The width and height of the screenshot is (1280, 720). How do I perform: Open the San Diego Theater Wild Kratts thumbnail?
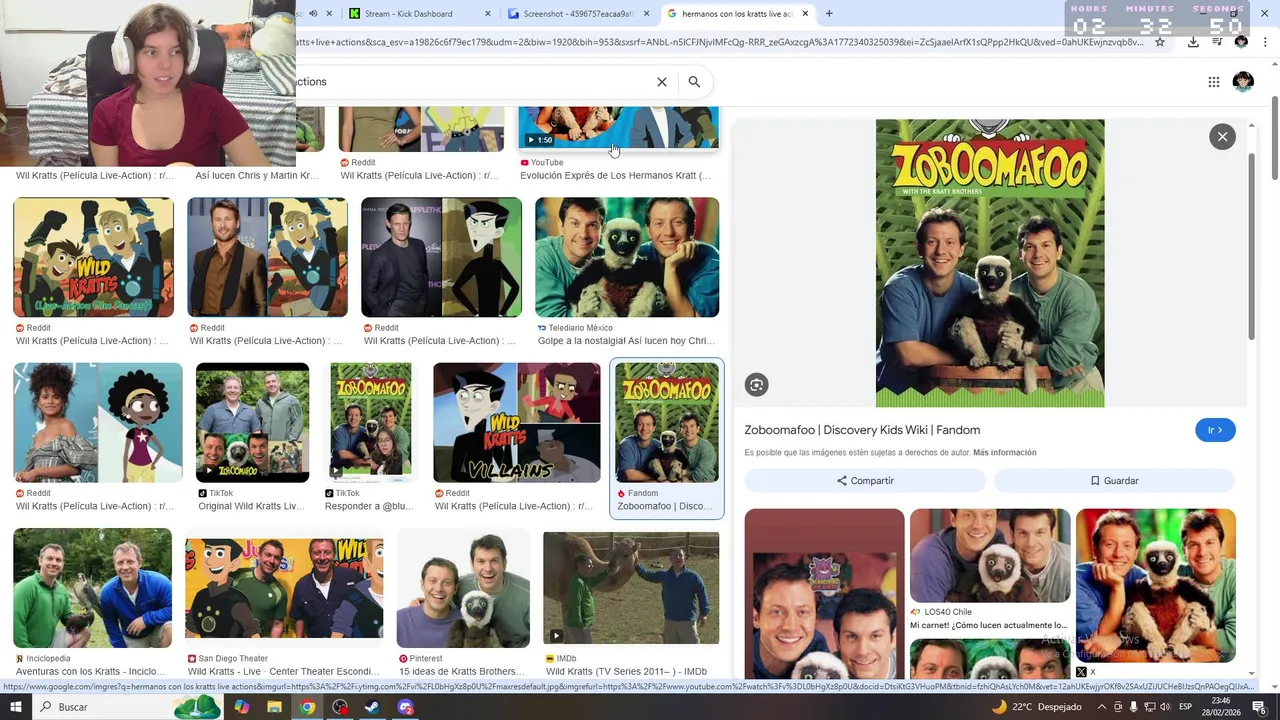point(284,588)
